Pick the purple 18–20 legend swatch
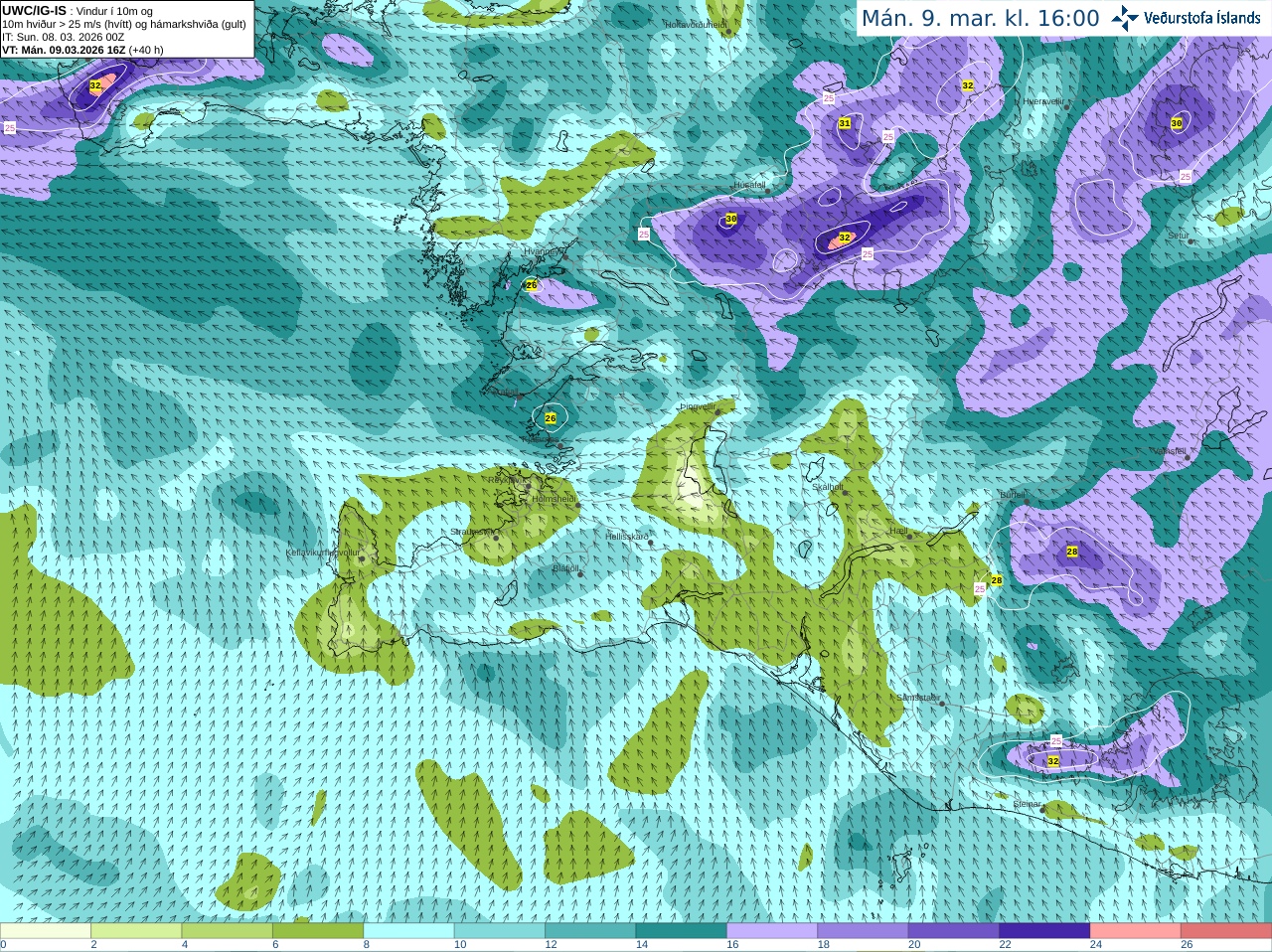The height and width of the screenshot is (952, 1272). tap(864, 931)
